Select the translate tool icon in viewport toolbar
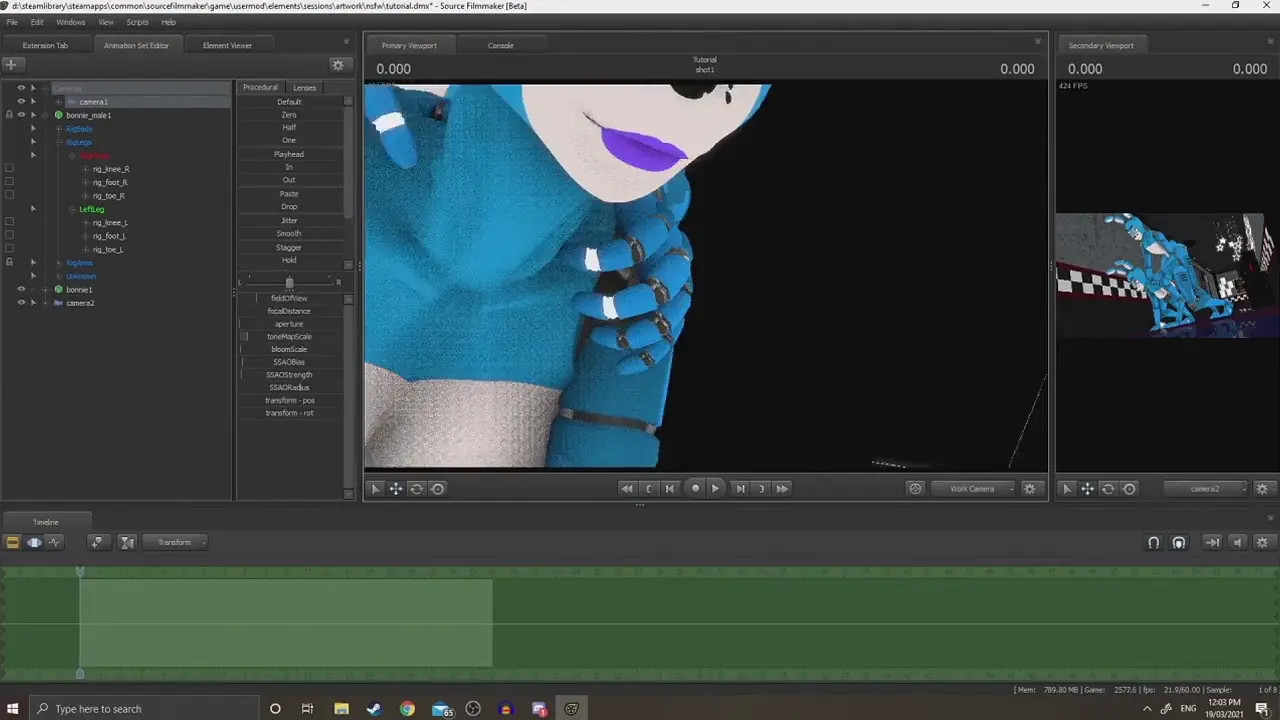1280x720 pixels. click(396, 488)
